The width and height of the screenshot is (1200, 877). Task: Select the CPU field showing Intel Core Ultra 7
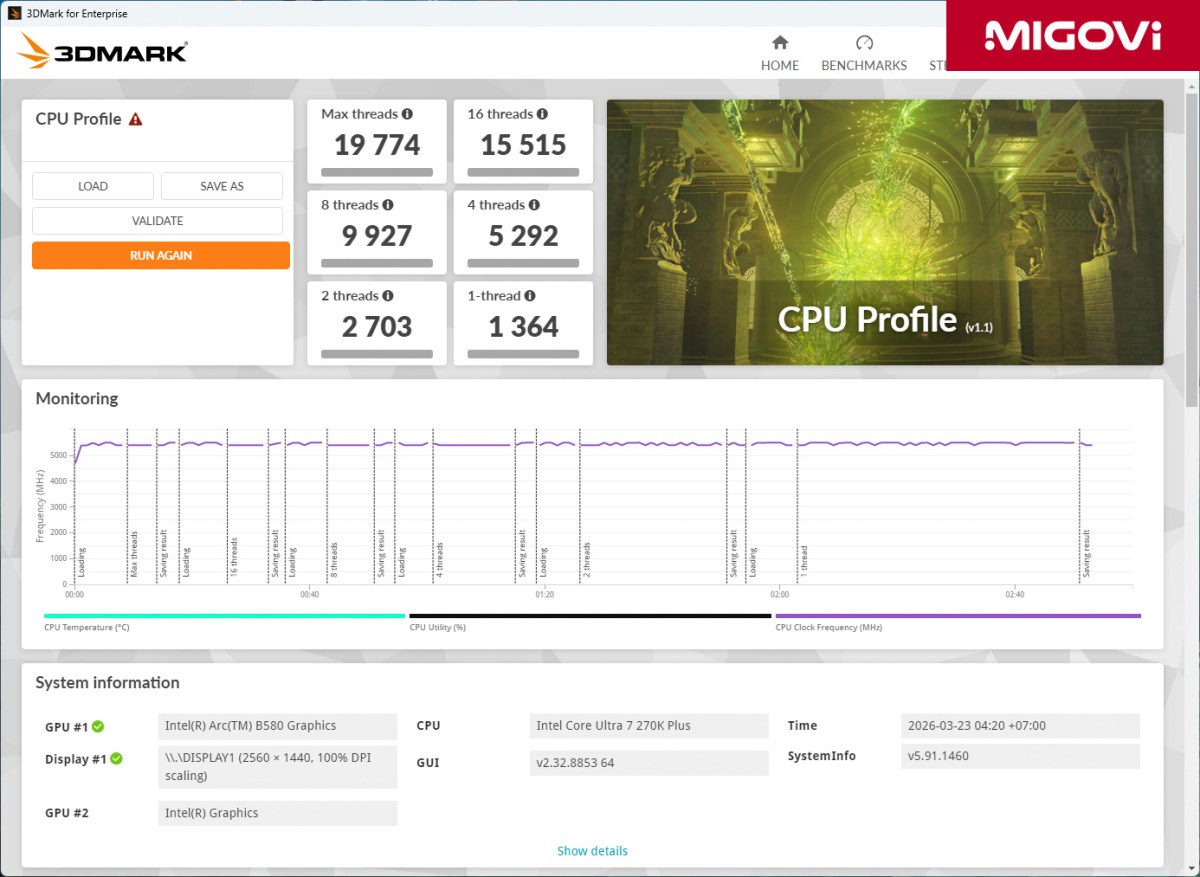tap(648, 725)
